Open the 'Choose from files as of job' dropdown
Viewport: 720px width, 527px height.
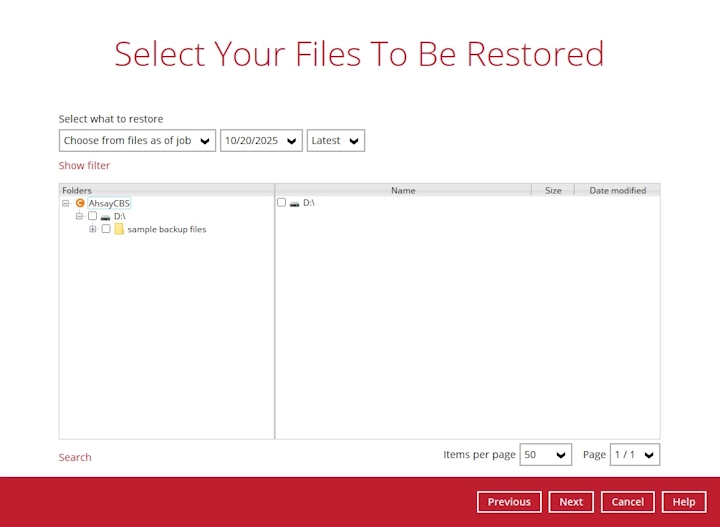pyautogui.click(x=137, y=140)
